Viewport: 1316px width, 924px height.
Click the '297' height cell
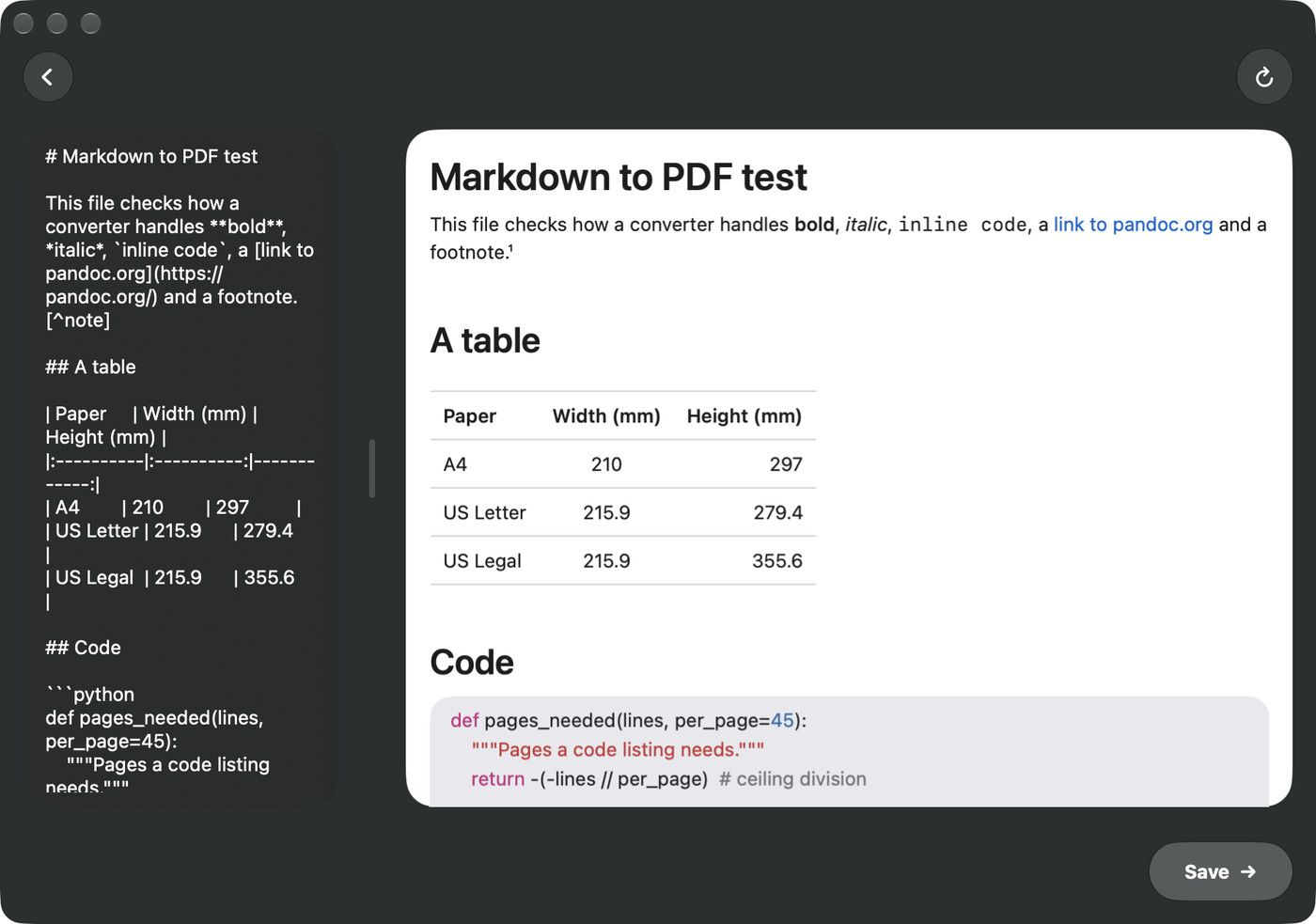click(x=786, y=464)
